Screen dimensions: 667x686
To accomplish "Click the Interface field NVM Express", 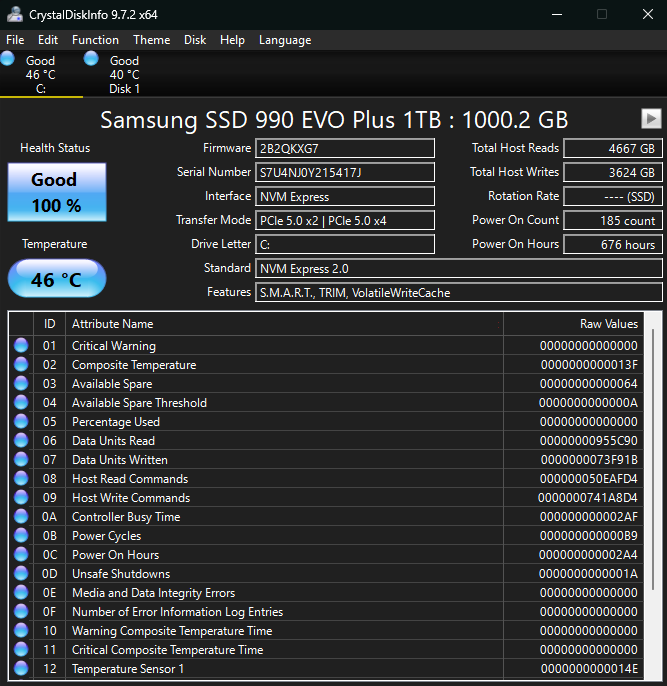I will 345,196.
